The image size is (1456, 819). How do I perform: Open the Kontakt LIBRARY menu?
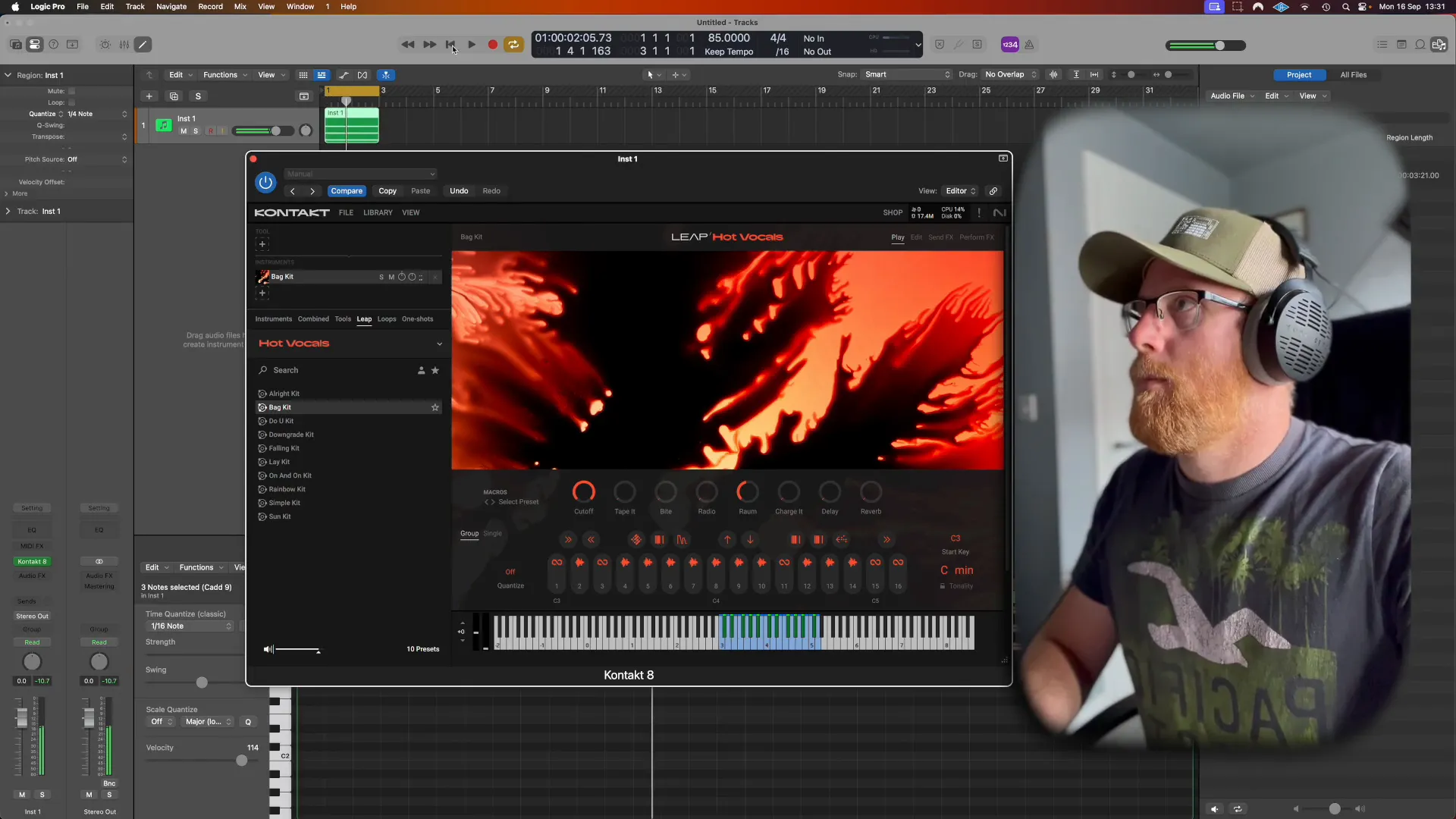click(x=378, y=213)
